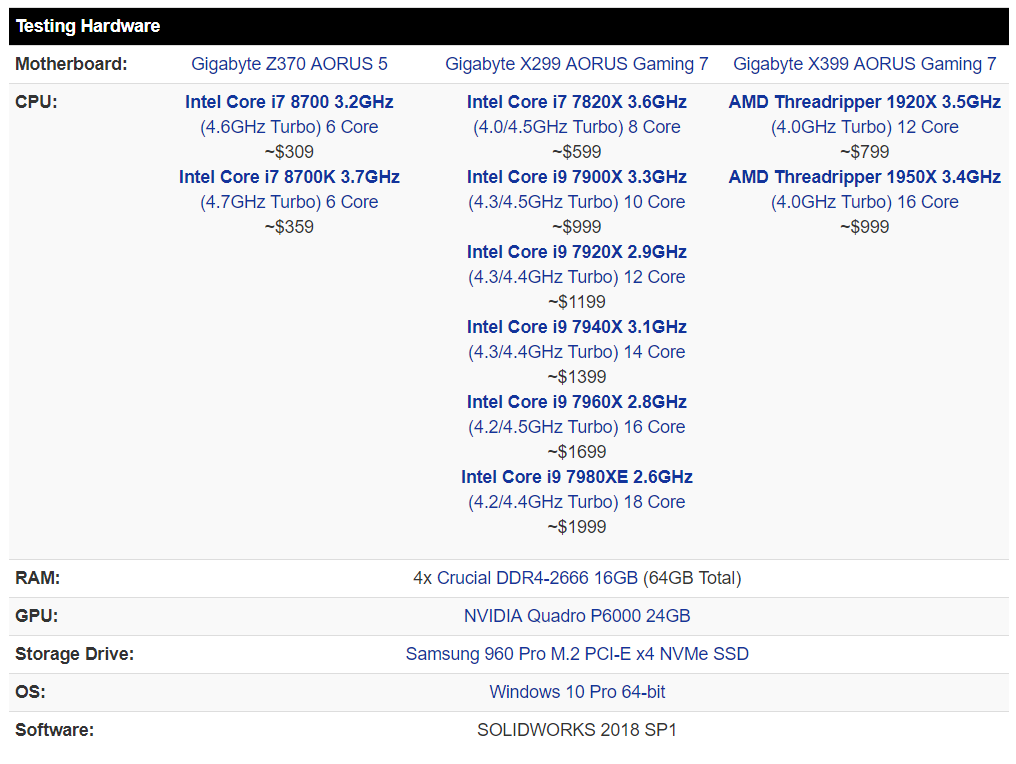Click the SOLIDWORKS 2018 SP1 text
Viewport: 1016px width, 764px height.
click(577, 730)
